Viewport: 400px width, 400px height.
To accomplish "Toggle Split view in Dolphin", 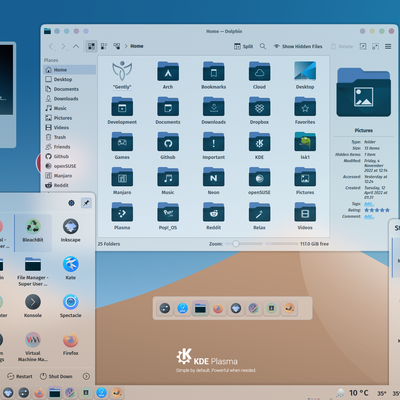I will click(x=243, y=46).
